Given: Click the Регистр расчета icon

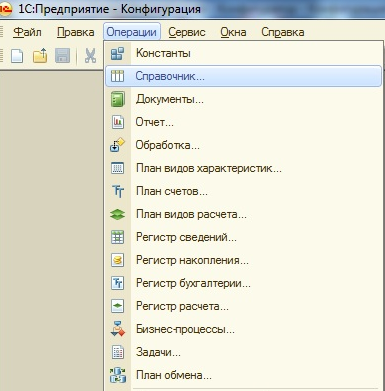Looking at the screenshot, I should point(117,306).
